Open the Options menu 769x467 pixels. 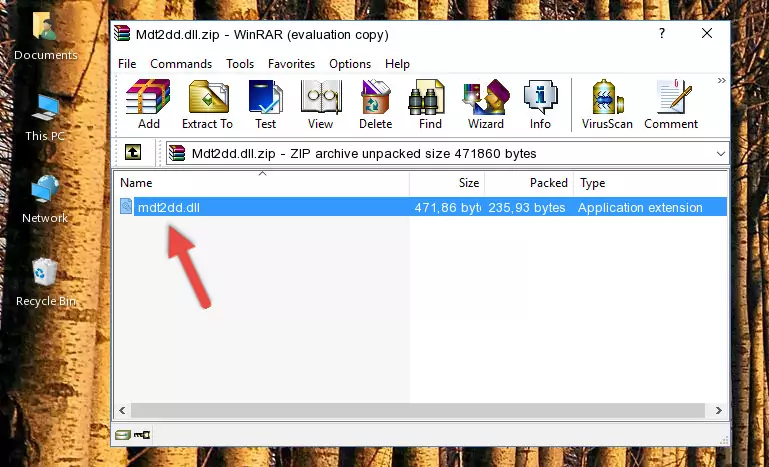point(350,64)
